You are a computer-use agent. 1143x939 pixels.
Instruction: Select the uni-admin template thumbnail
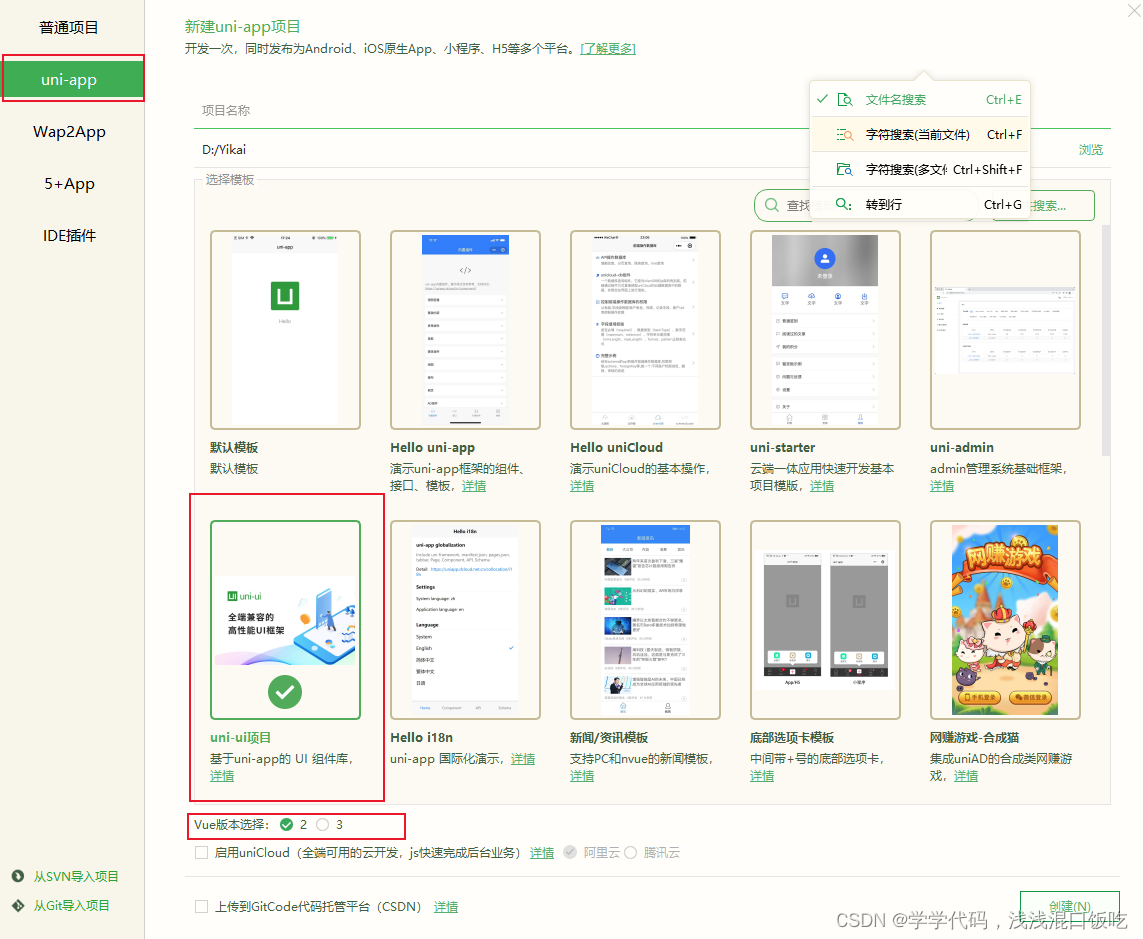click(x=1005, y=330)
